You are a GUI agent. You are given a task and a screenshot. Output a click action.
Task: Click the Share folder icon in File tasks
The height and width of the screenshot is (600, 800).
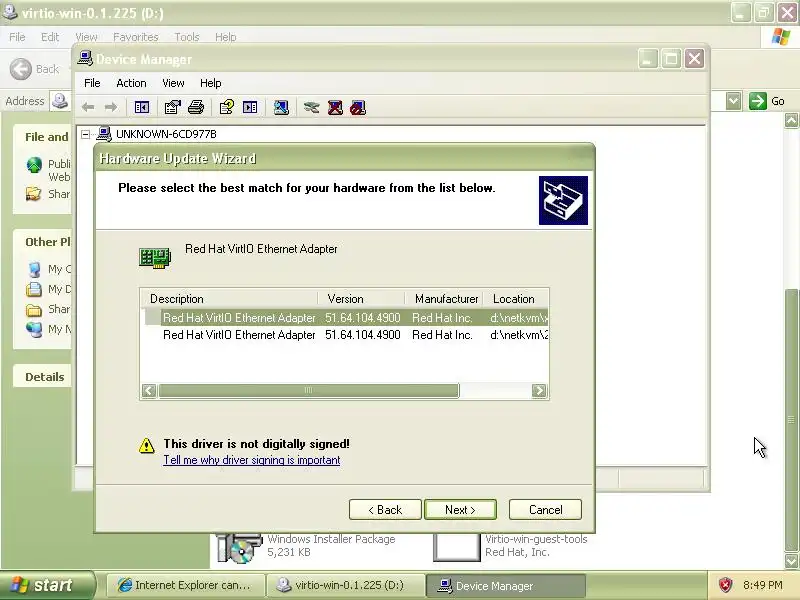coord(34,194)
